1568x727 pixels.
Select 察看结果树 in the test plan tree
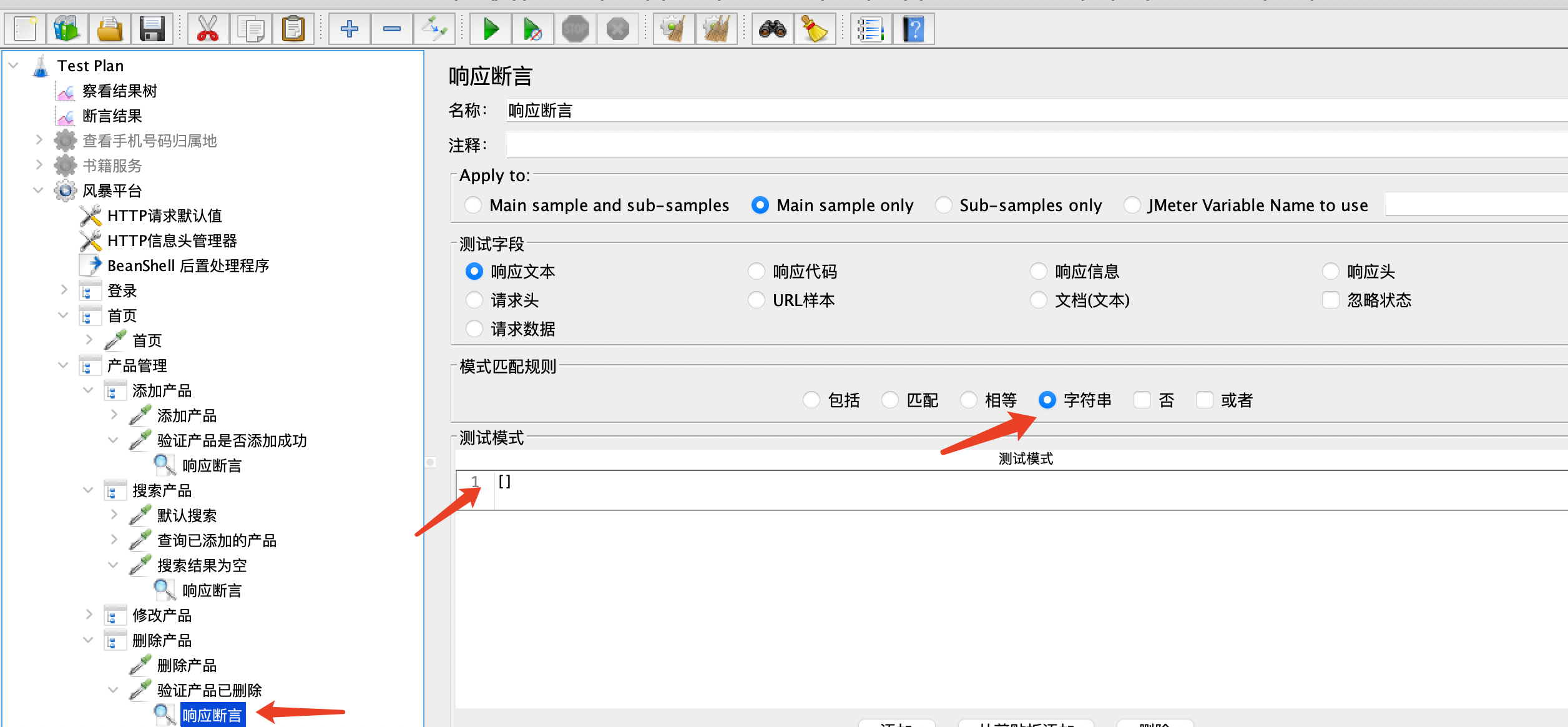119,91
